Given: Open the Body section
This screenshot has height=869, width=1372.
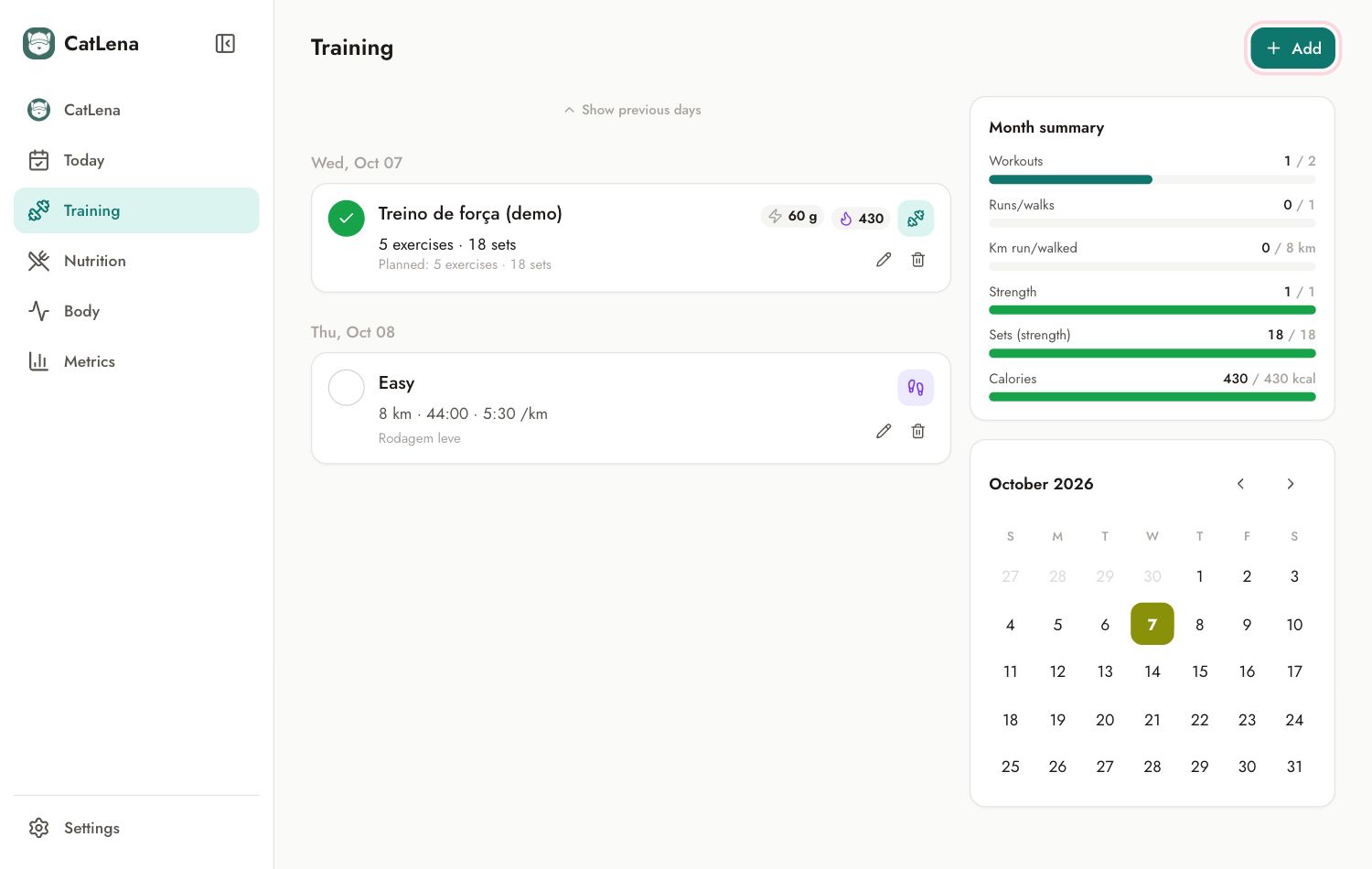Looking at the screenshot, I should (136, 311).
